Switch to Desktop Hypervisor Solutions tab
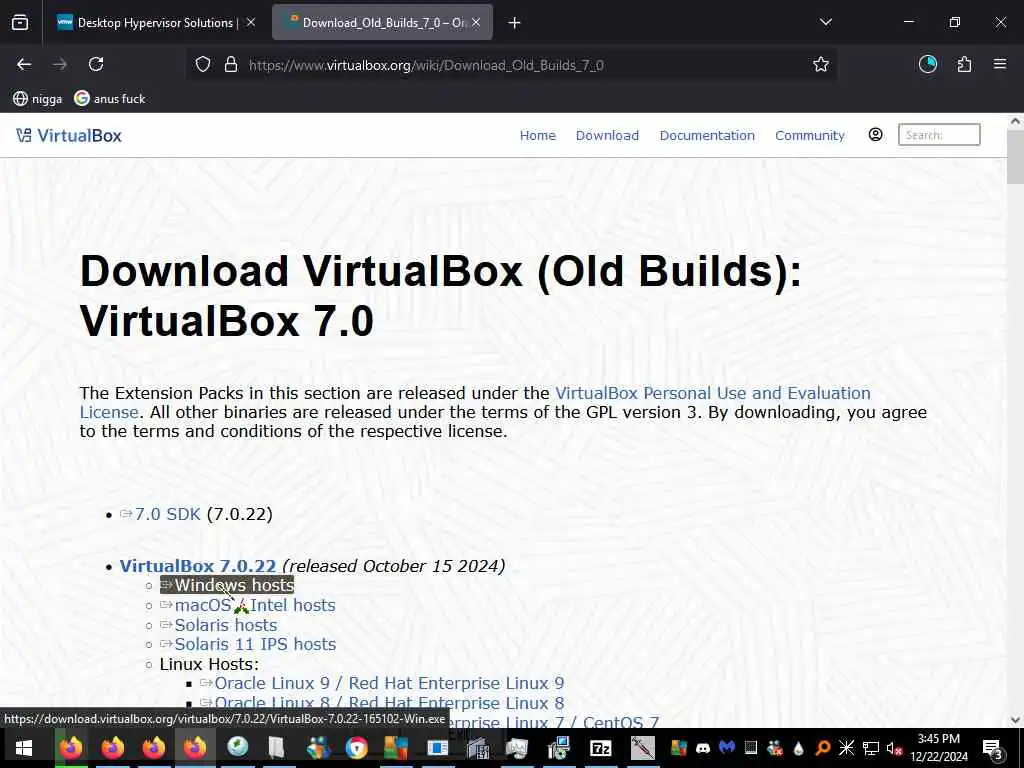The image size is (1024, 768). [155, 23]
